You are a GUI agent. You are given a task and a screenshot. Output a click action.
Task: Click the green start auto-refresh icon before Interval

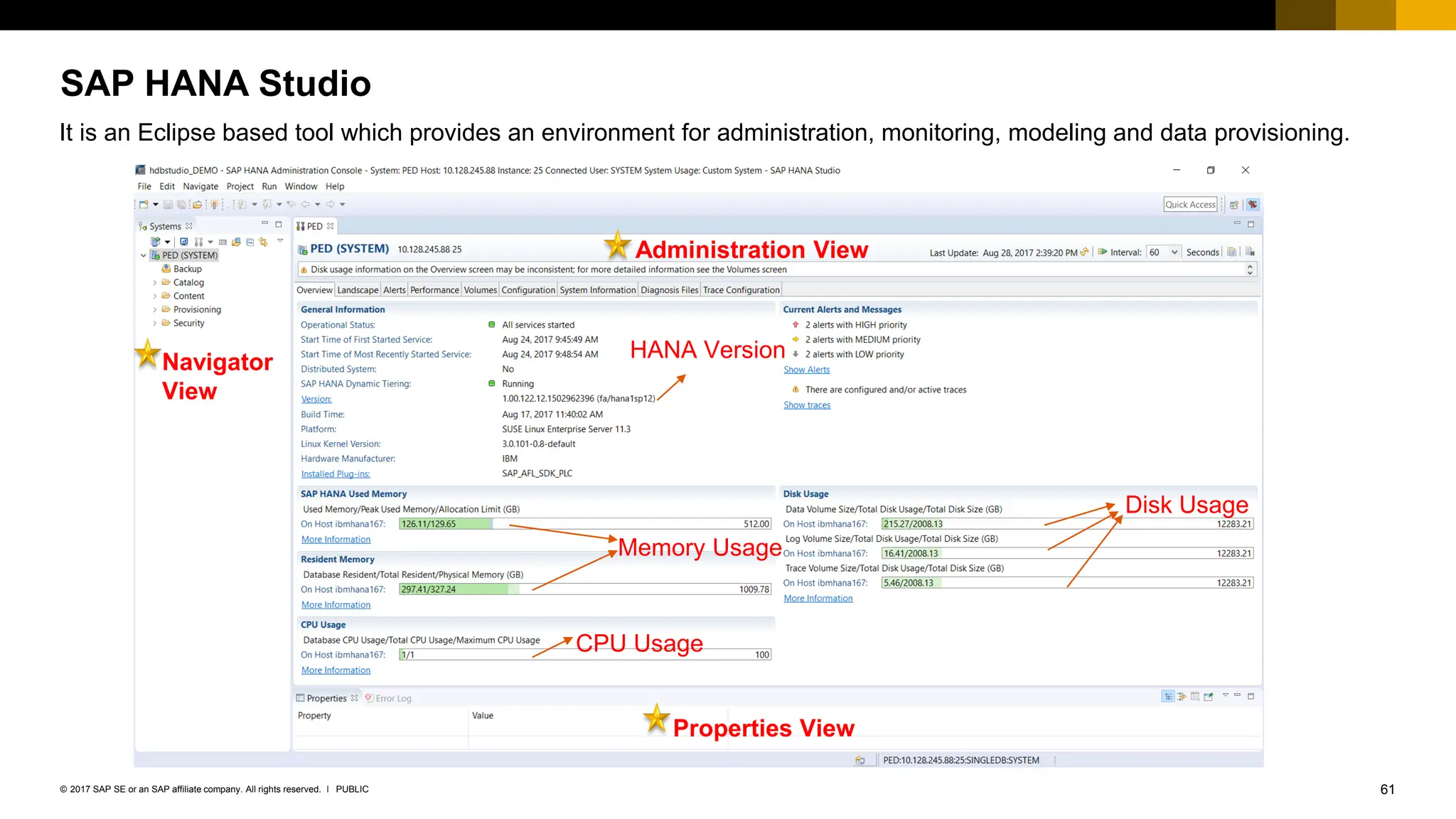tap(1102, 252)
